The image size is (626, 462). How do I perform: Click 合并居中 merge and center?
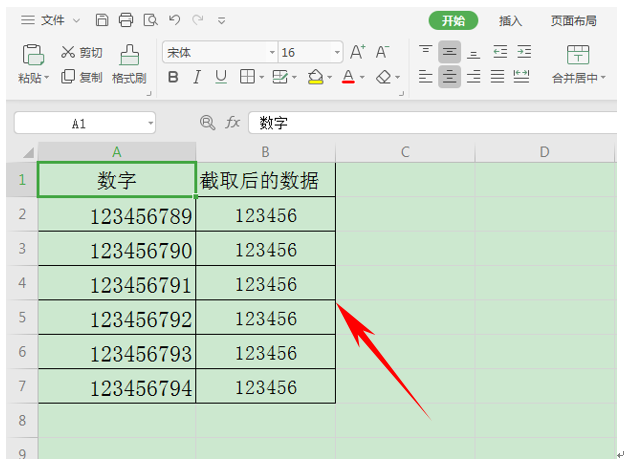578,64
